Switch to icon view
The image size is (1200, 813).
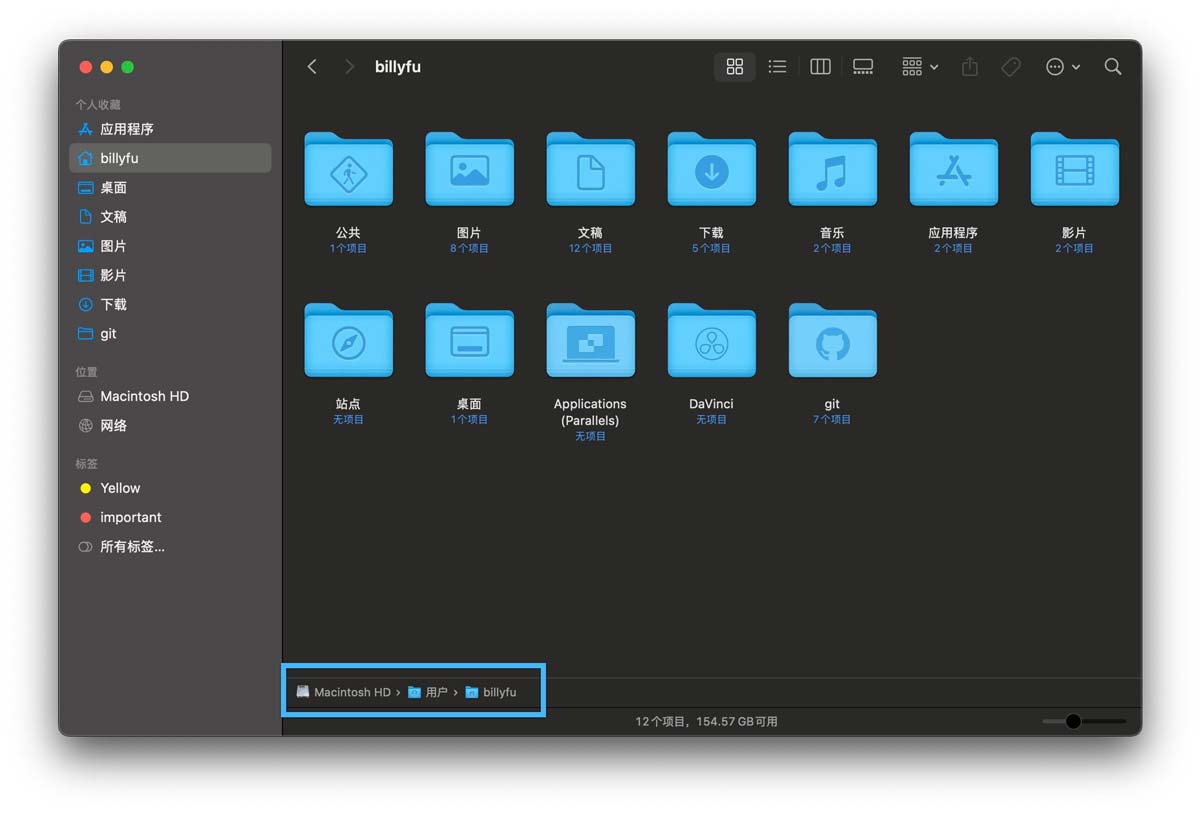(x=735, y=67)
